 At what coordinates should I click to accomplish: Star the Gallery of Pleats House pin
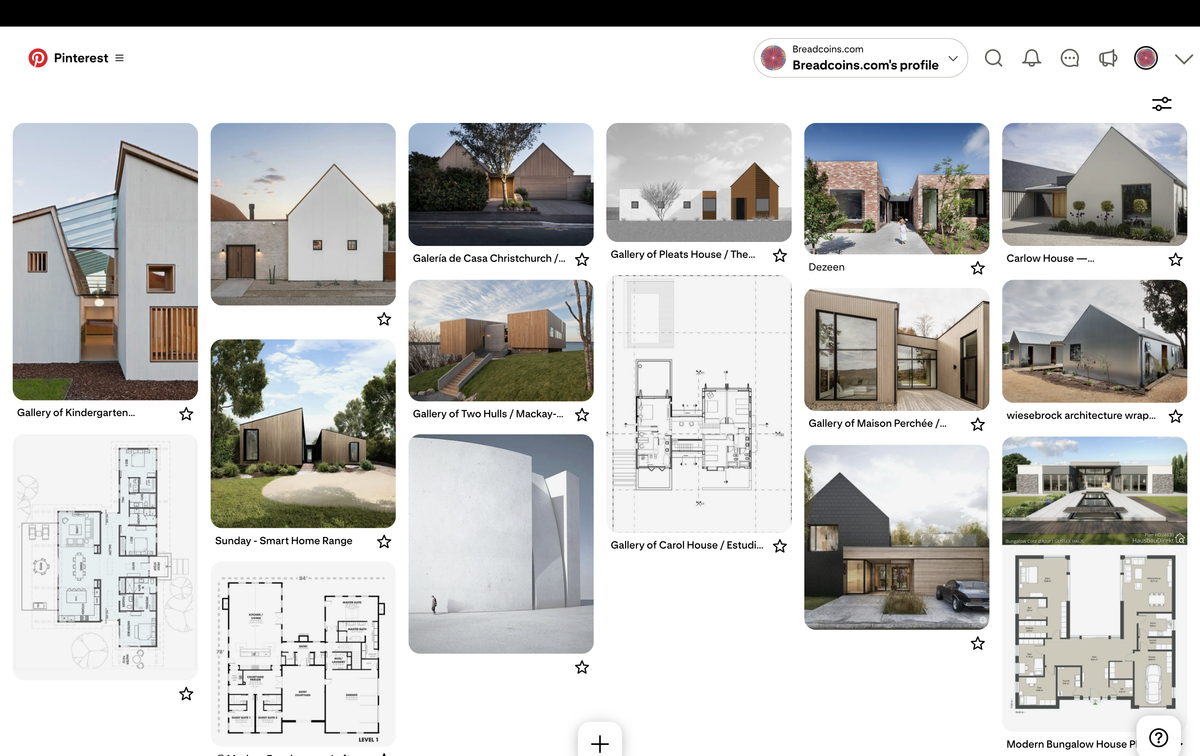pos(780,256)
